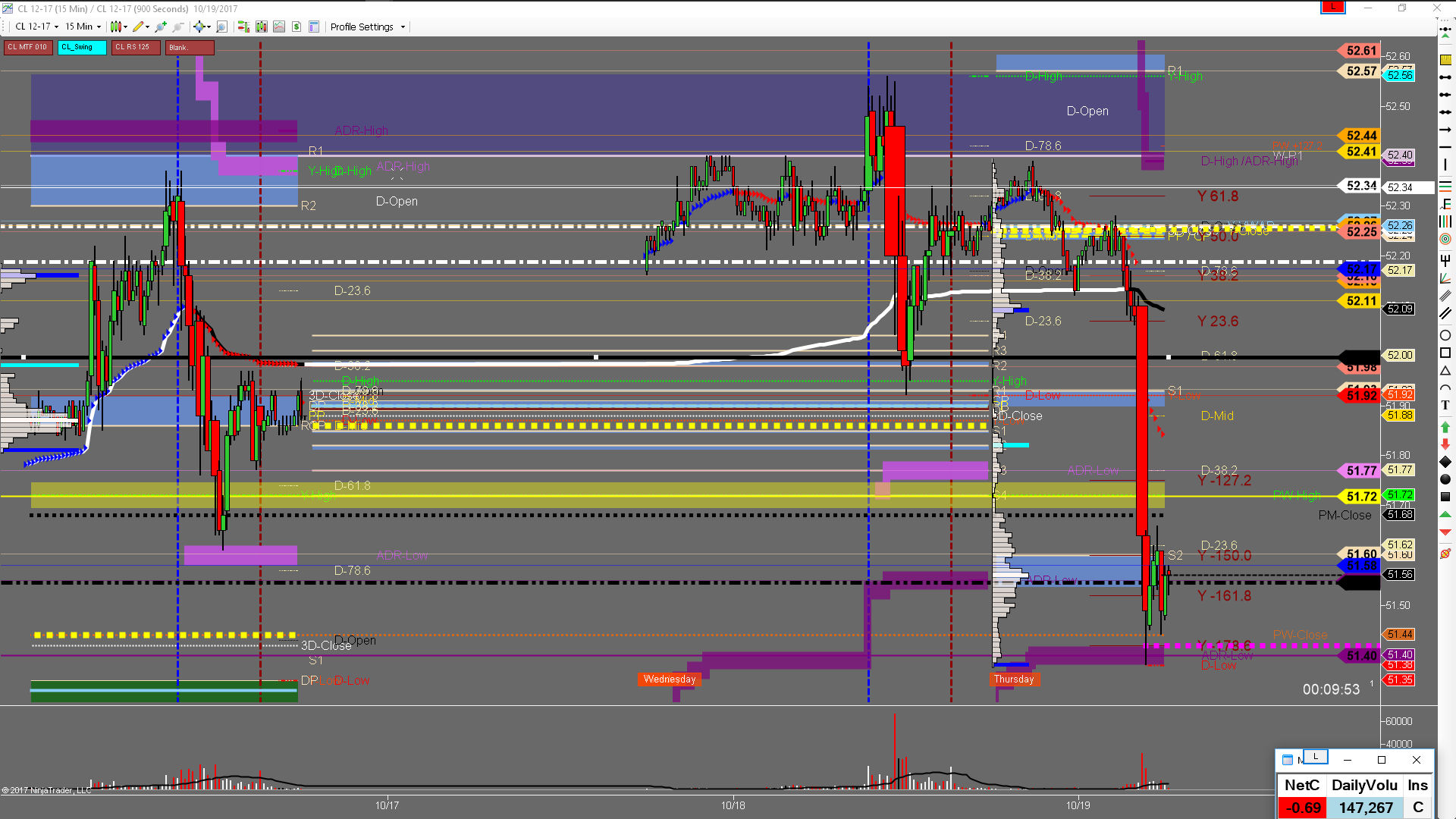Viewport: 1456px width, 819px height.
Task: Choose the ellipse drawing tool
Action: tap(1445, 335)
